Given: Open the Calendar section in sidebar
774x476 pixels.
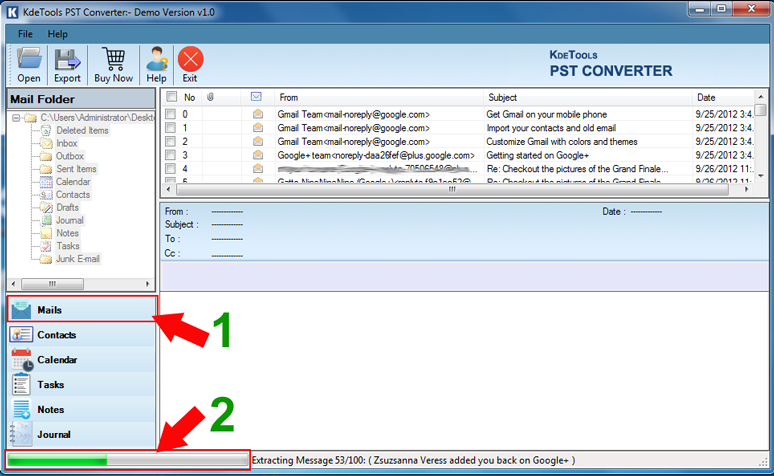Looking at the screenshot, I should [x=57, y=360].
